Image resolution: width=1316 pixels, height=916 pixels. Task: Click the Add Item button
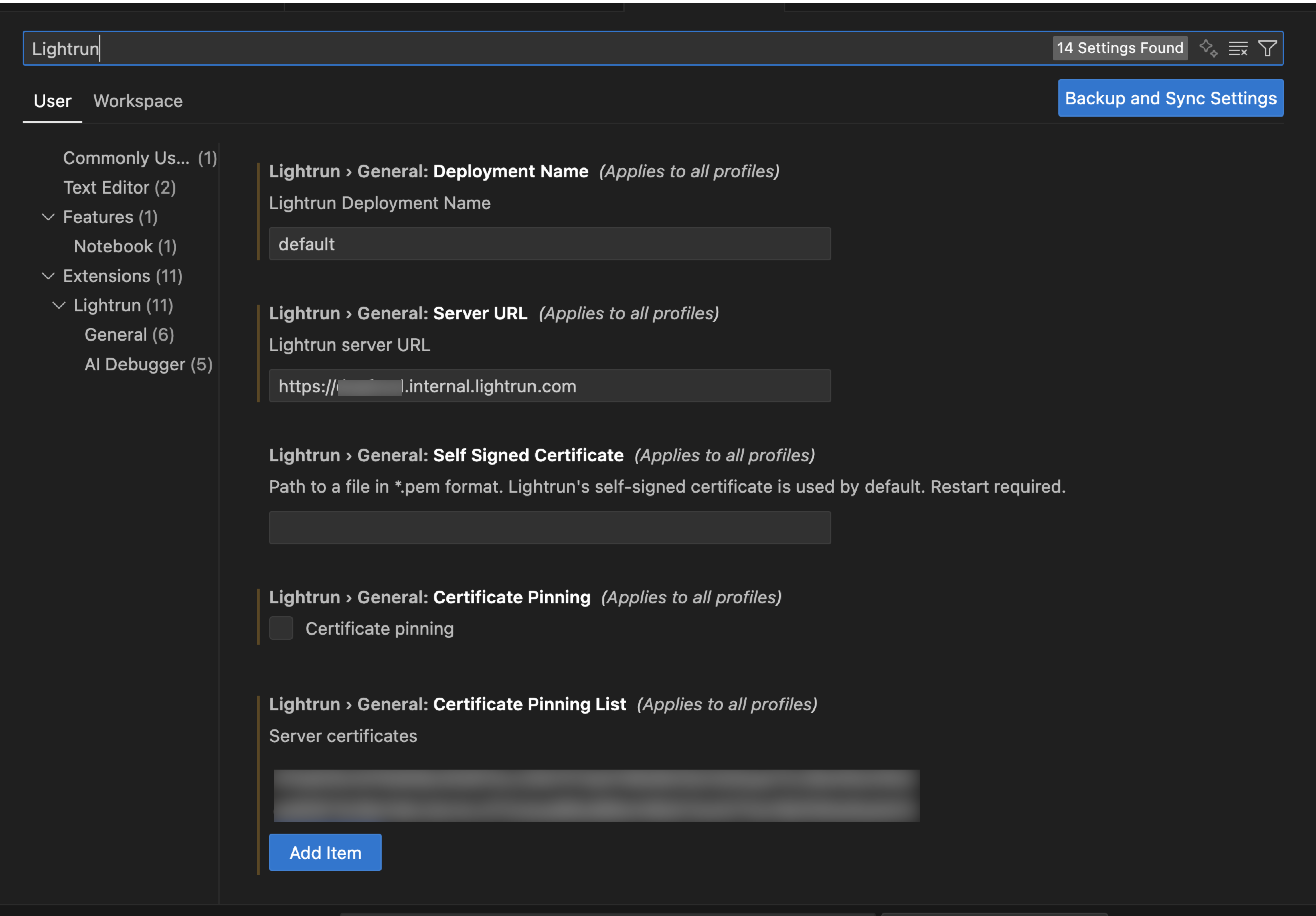point(325,852)
